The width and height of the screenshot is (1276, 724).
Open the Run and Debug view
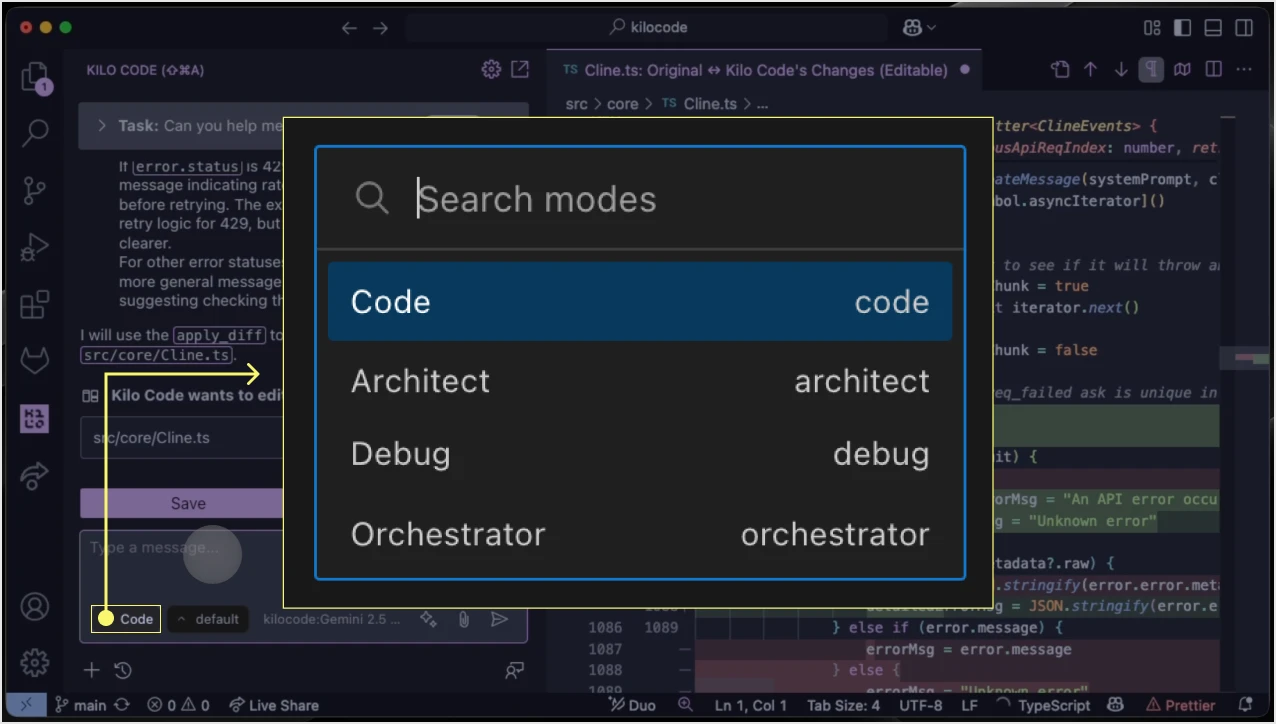point(35,246)
